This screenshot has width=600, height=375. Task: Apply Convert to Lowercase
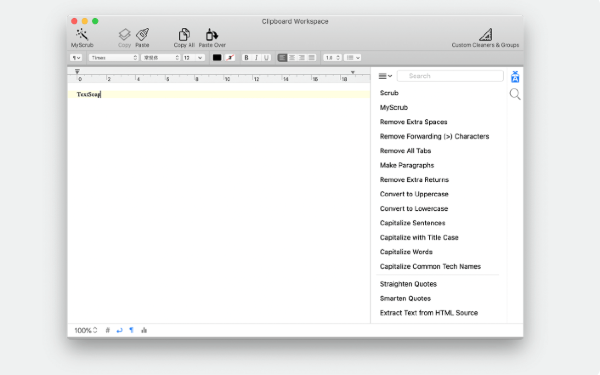pyautogui.click(x=414, y=209)
